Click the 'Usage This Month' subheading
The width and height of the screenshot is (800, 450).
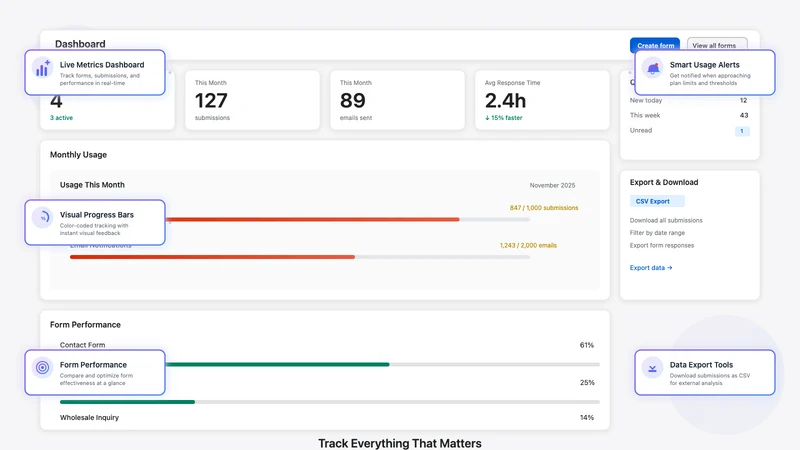point(92,185)
